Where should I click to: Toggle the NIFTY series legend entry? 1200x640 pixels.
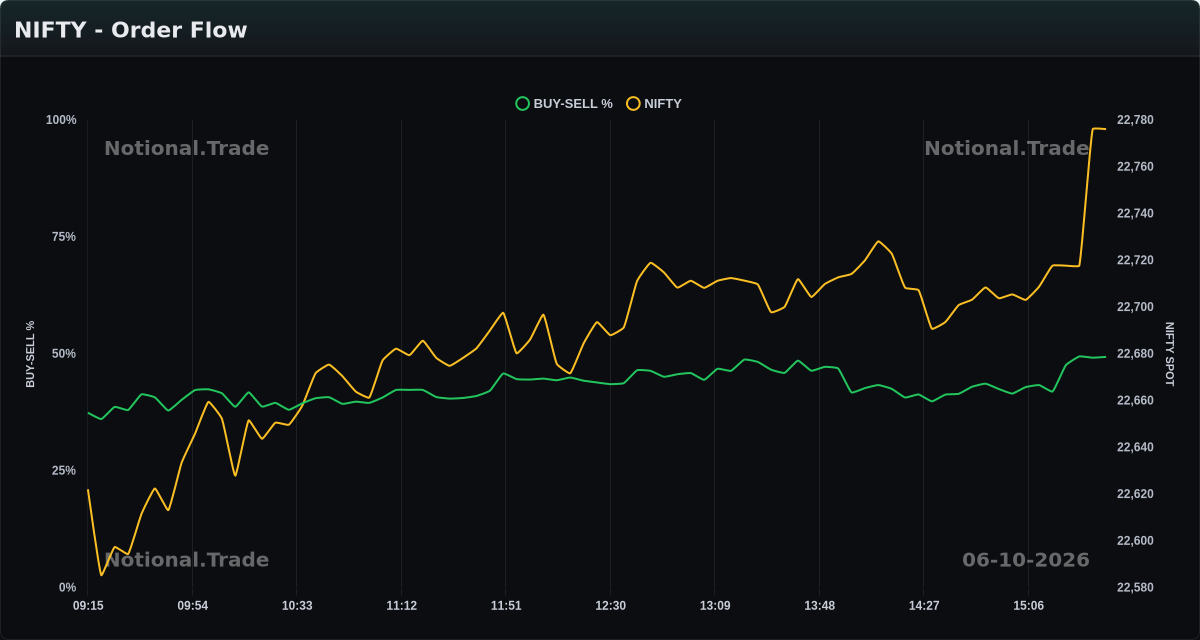(x=654, y=104)
